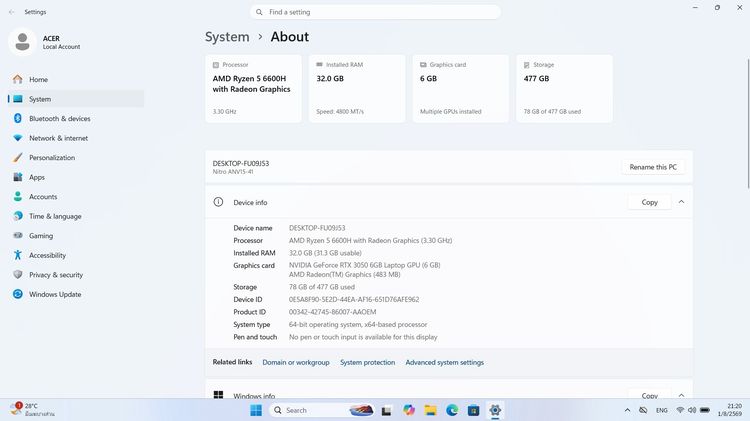Copy the Windows info details
This screenshot has height=421, width=750.
[x=649, y=394]
